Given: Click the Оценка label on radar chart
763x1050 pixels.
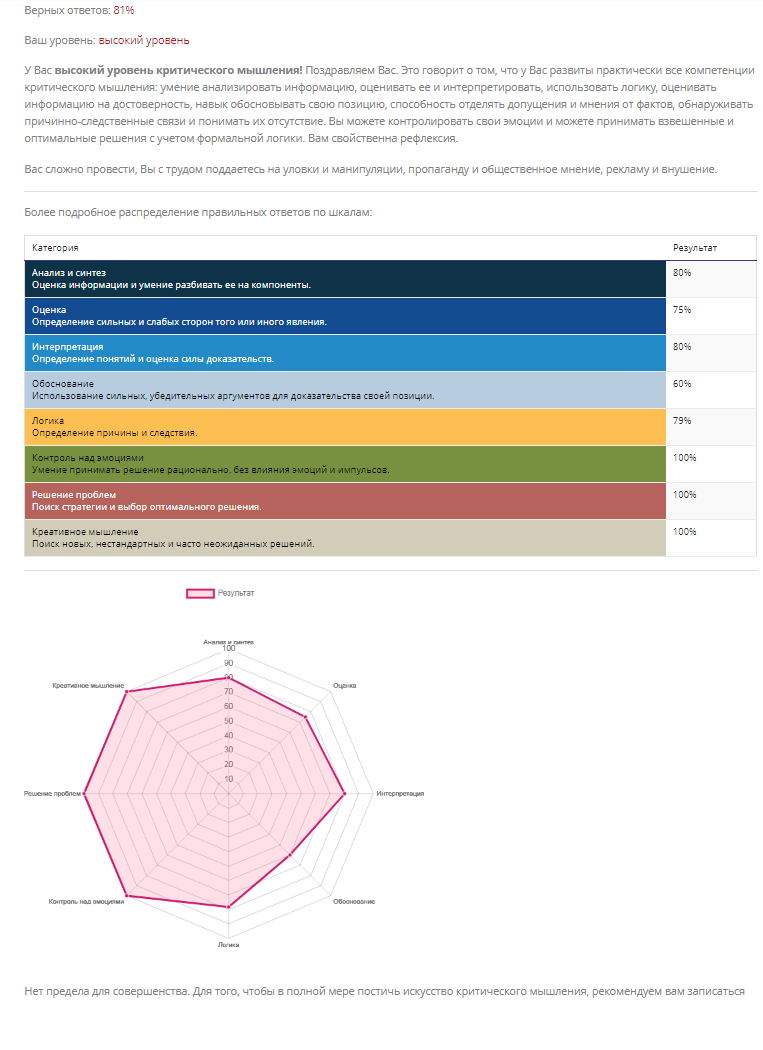Looking at the screenshot, I should (x=345, y=685).
